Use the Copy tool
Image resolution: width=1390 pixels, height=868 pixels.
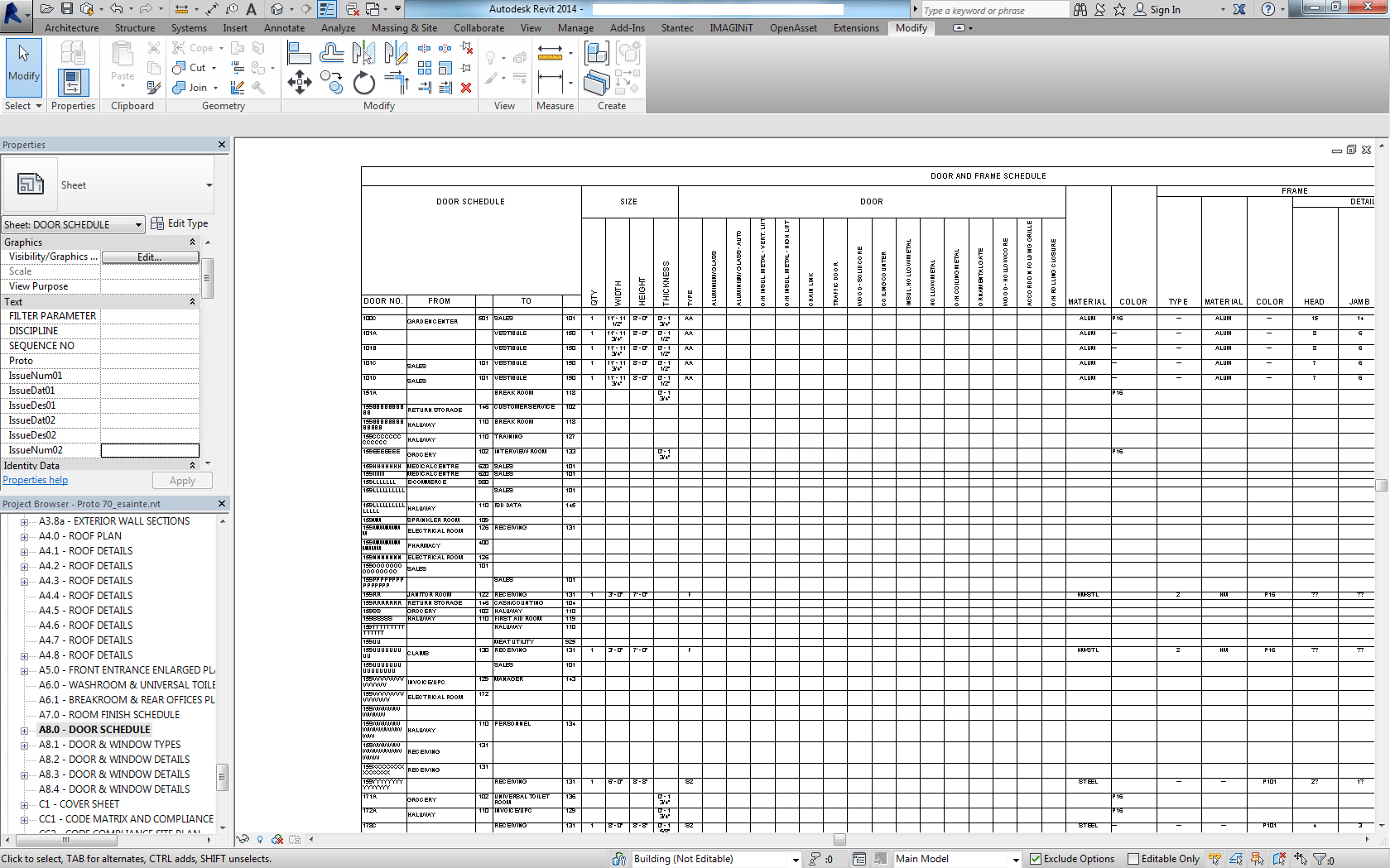coord(331,83)
